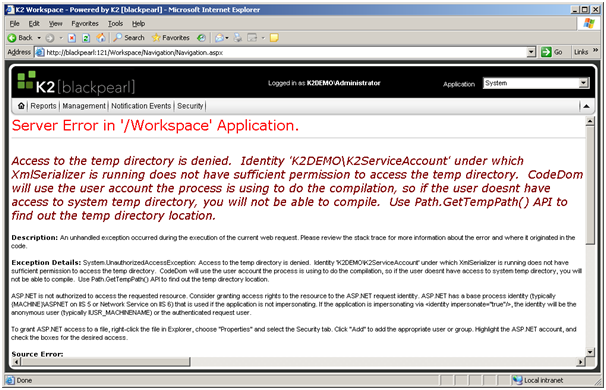Open the Management navigation item

84,106
